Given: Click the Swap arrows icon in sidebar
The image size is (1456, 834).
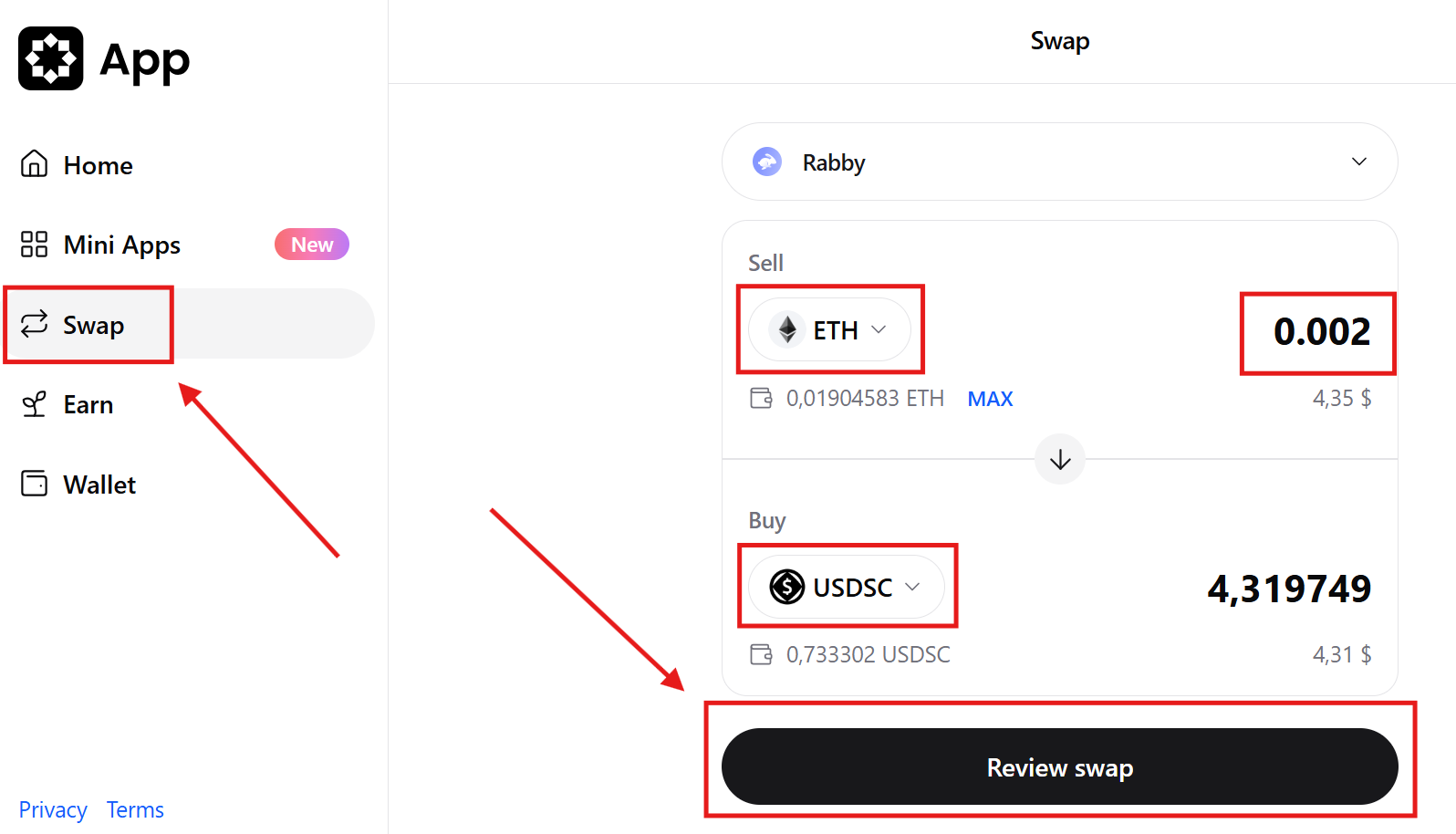Looking at the screenshot, I should (35, 324).
